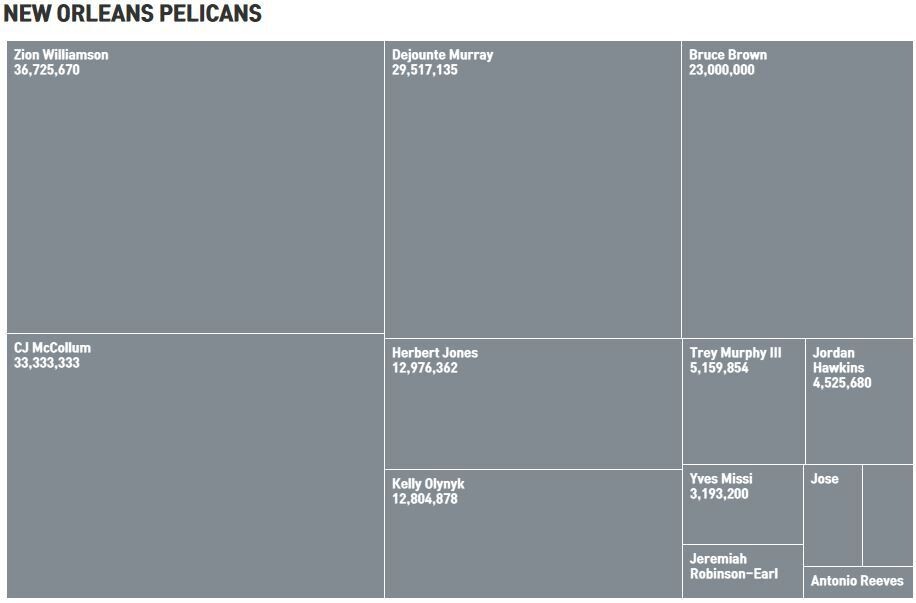Select the CJ McCollum salary block
916x603 pixels.
tap(195, 466)
